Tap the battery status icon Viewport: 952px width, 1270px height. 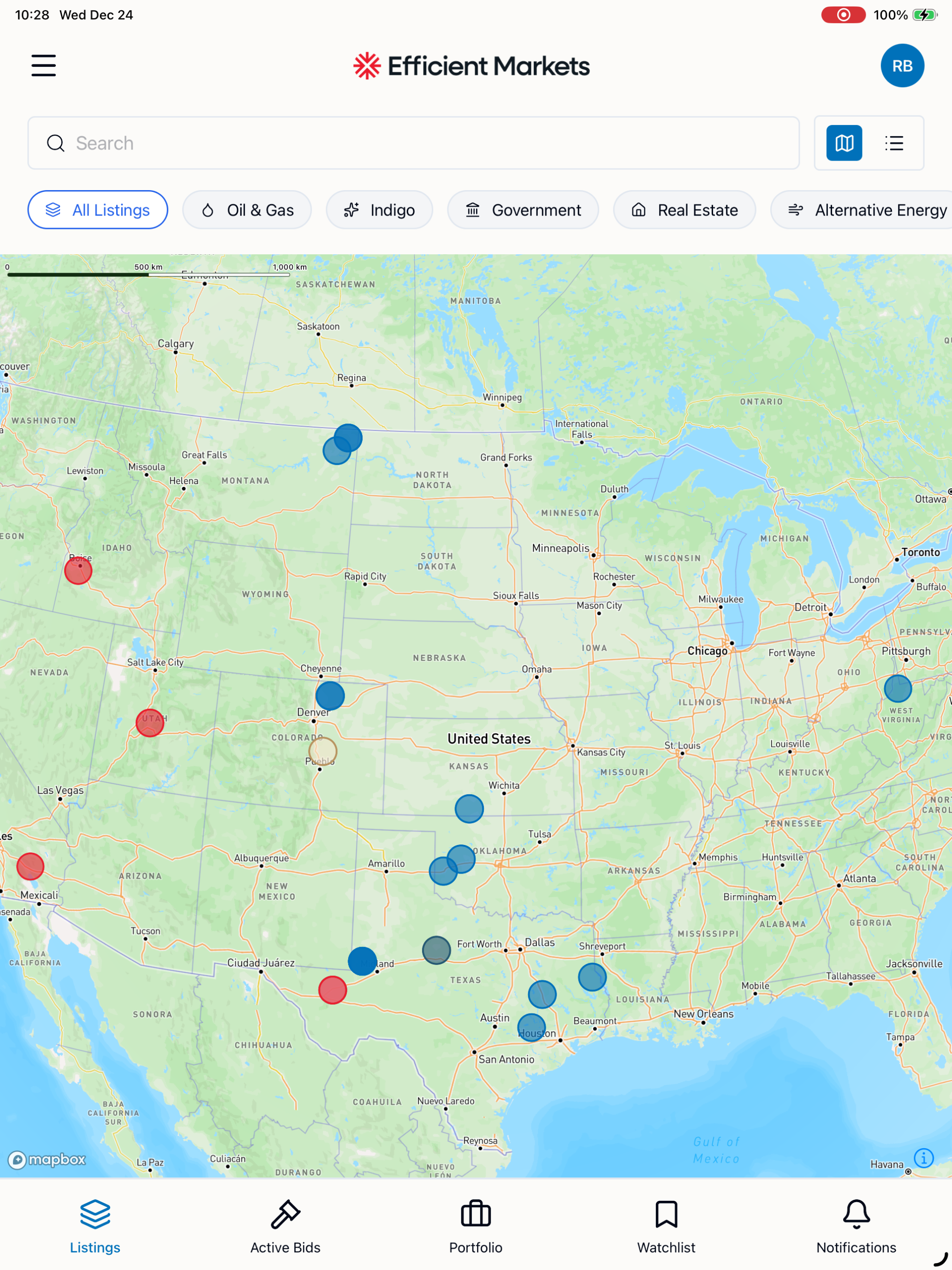point(924,15)
